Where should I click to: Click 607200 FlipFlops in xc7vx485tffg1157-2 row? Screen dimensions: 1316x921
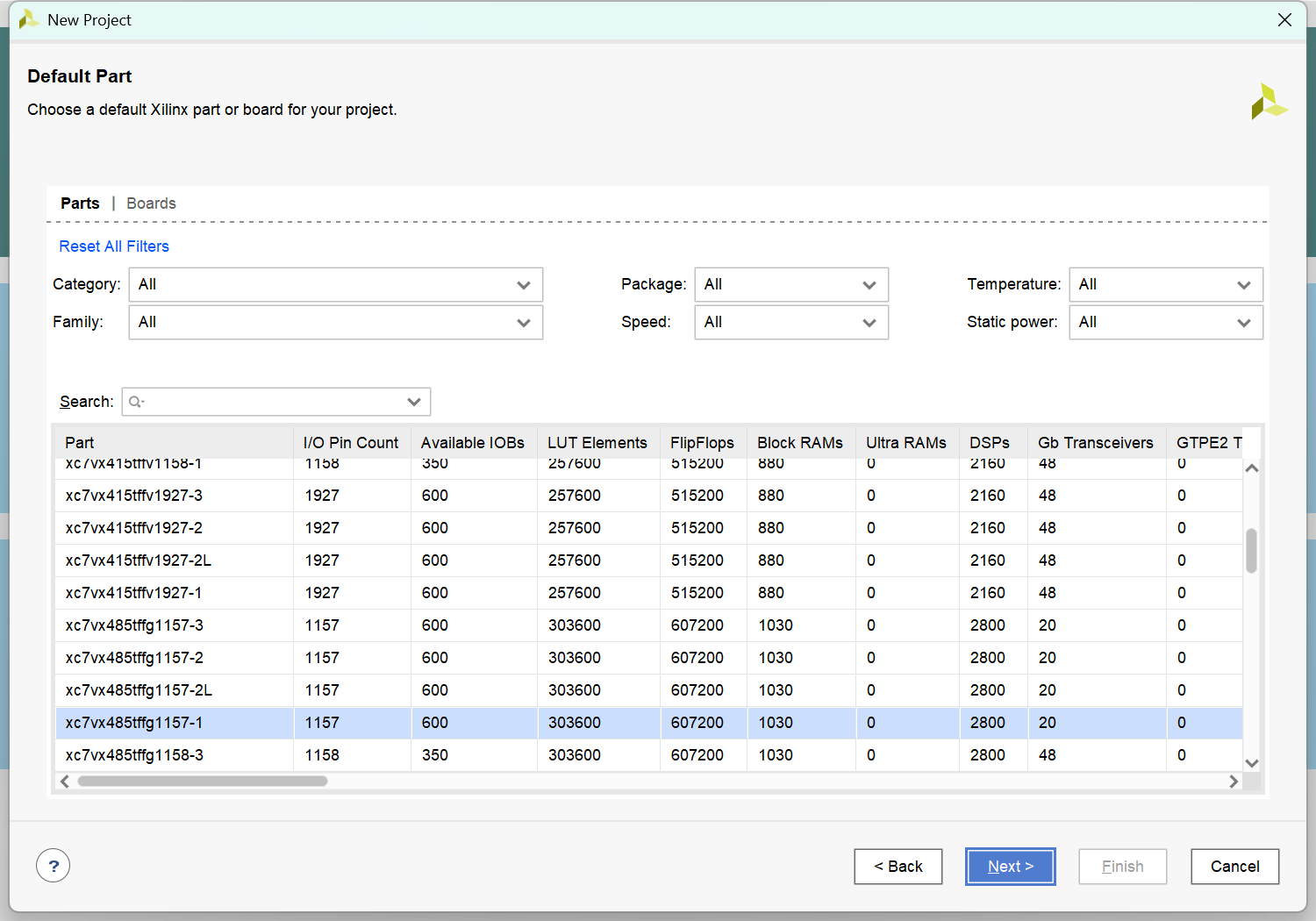697,658
